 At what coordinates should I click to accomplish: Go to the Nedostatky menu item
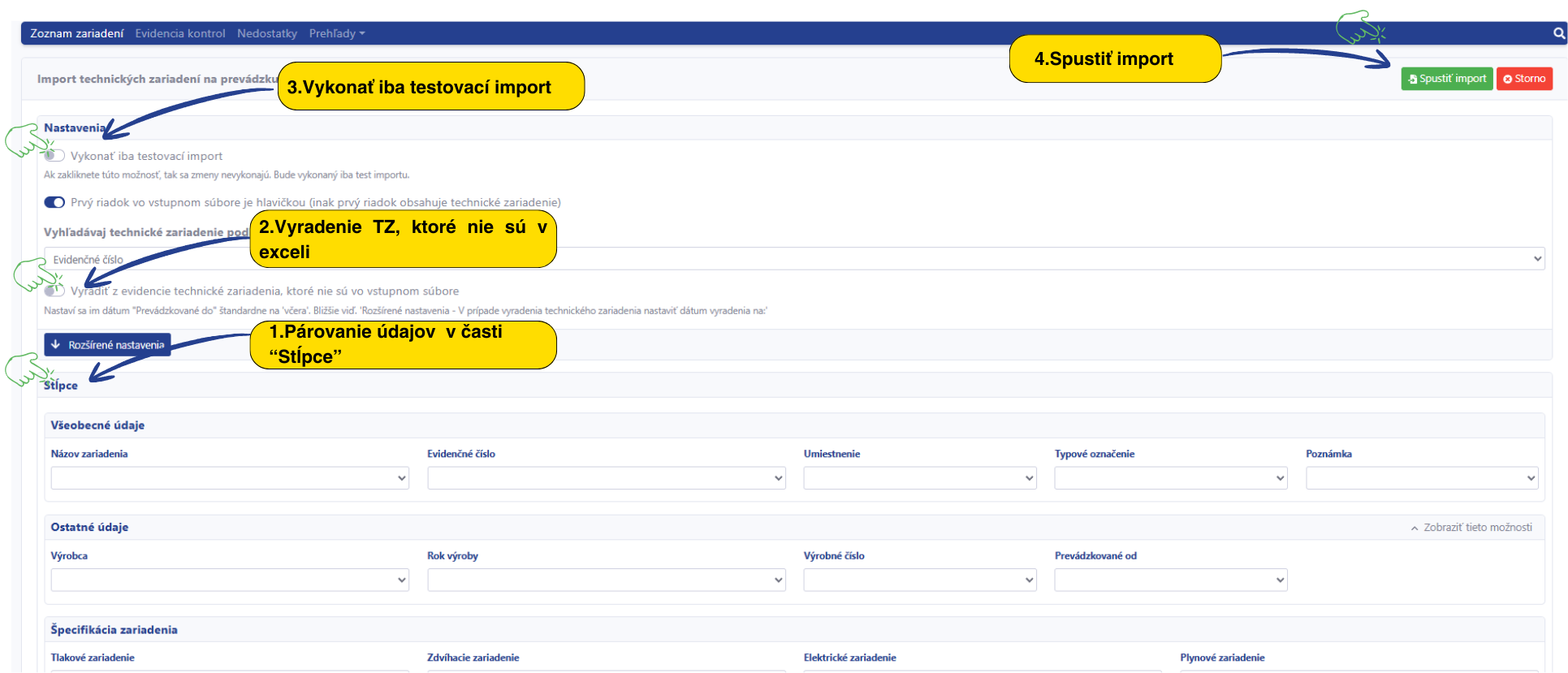267,33
